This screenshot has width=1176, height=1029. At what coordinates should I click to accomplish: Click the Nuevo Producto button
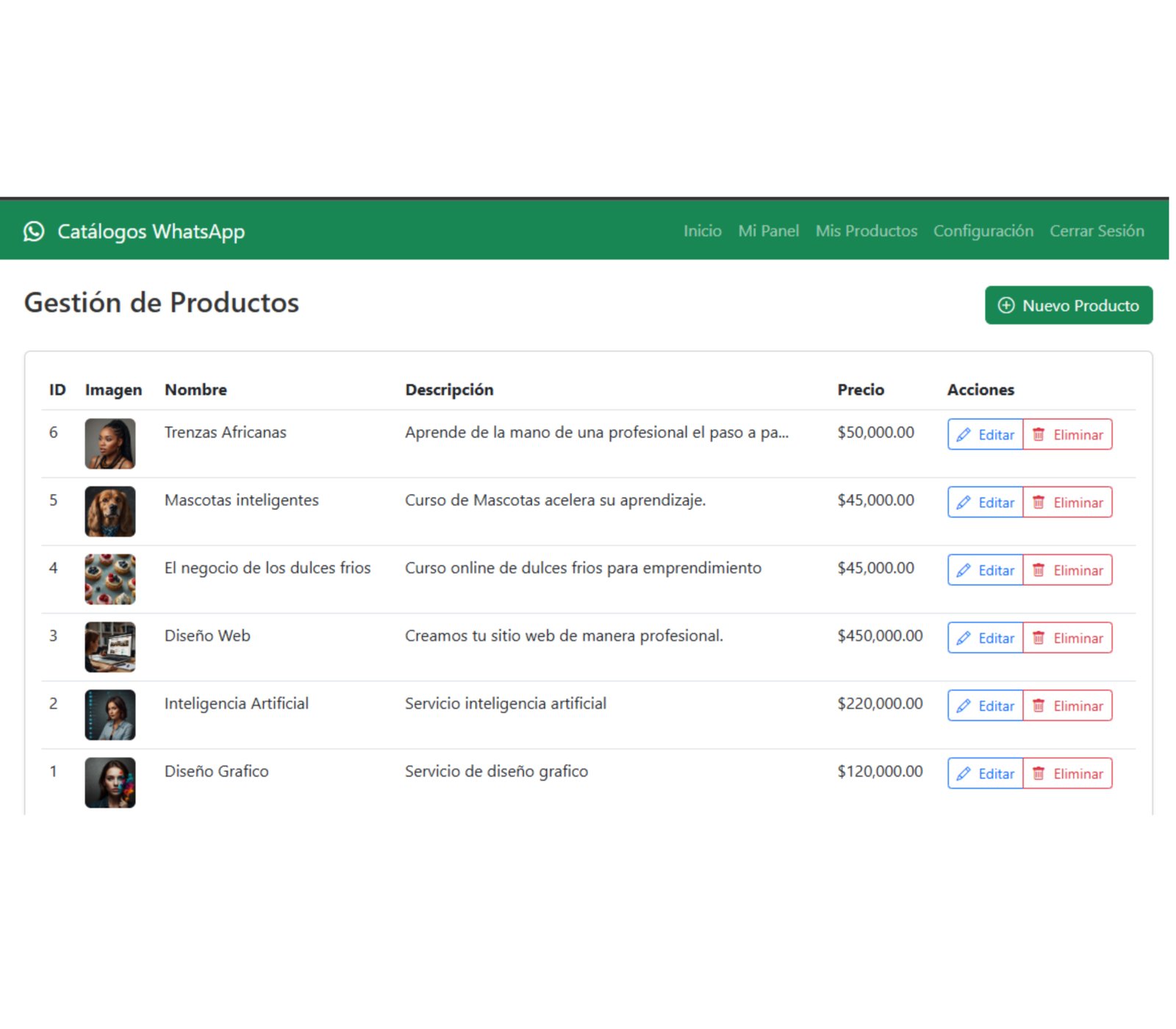(x=1068, y=305)
